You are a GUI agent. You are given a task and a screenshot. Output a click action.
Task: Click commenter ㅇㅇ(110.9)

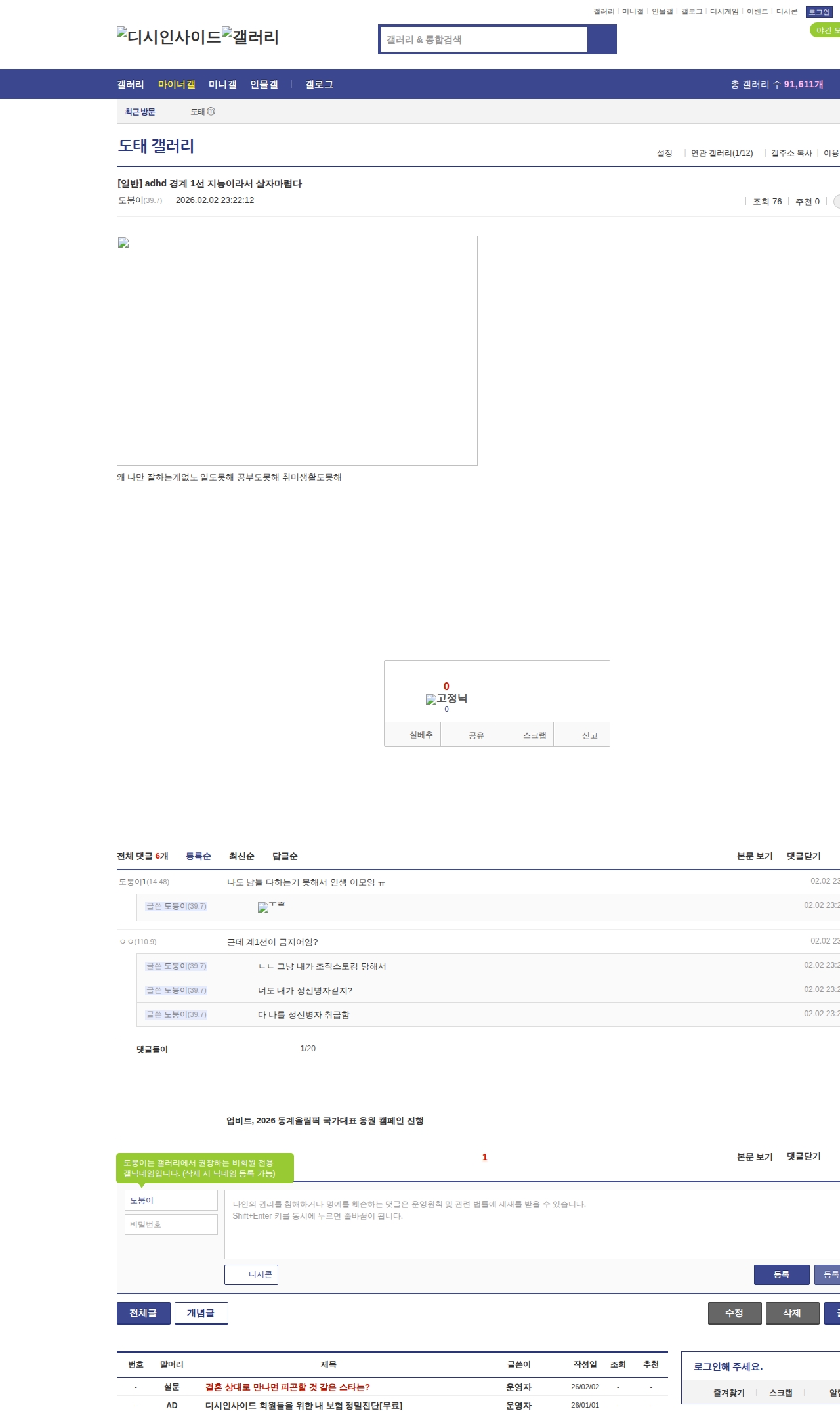click(138, 942)
